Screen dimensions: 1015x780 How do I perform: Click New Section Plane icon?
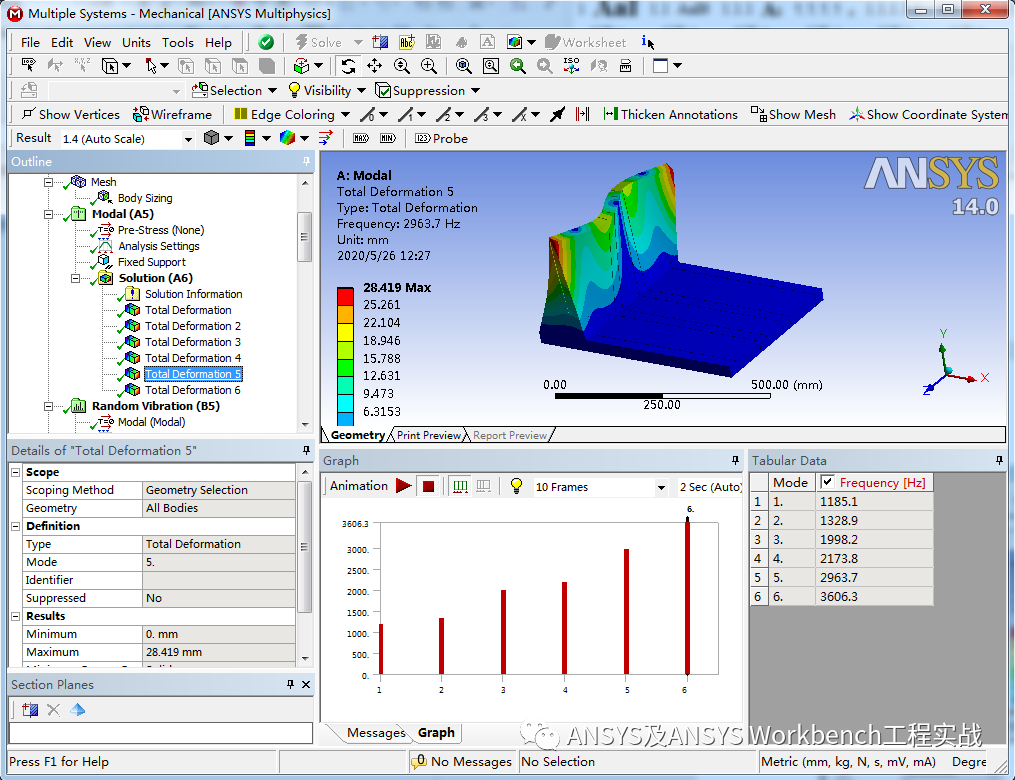tap(29, 710)
